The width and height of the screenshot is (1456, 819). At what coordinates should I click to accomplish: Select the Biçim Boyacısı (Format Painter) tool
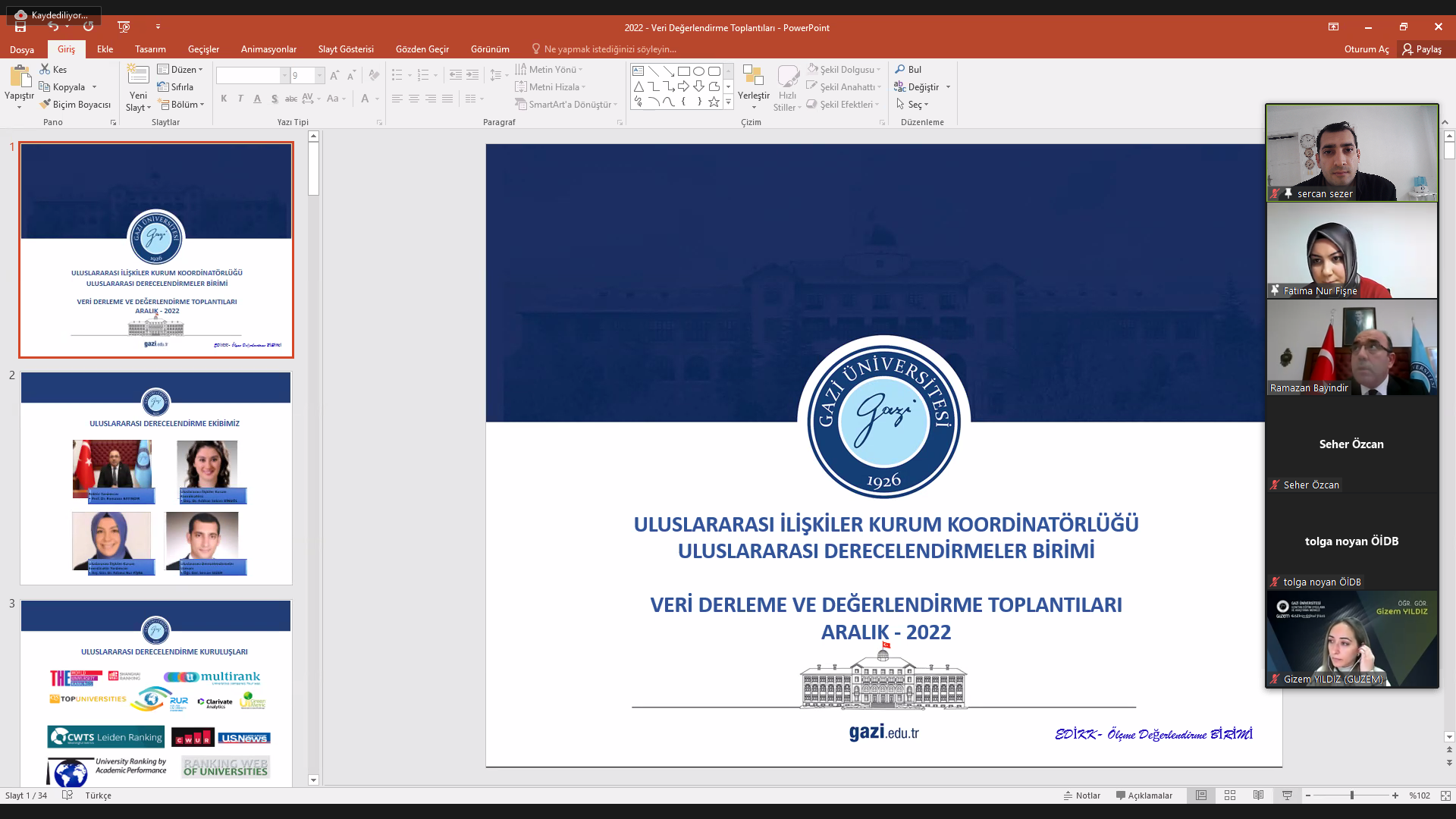click(75, 104)
